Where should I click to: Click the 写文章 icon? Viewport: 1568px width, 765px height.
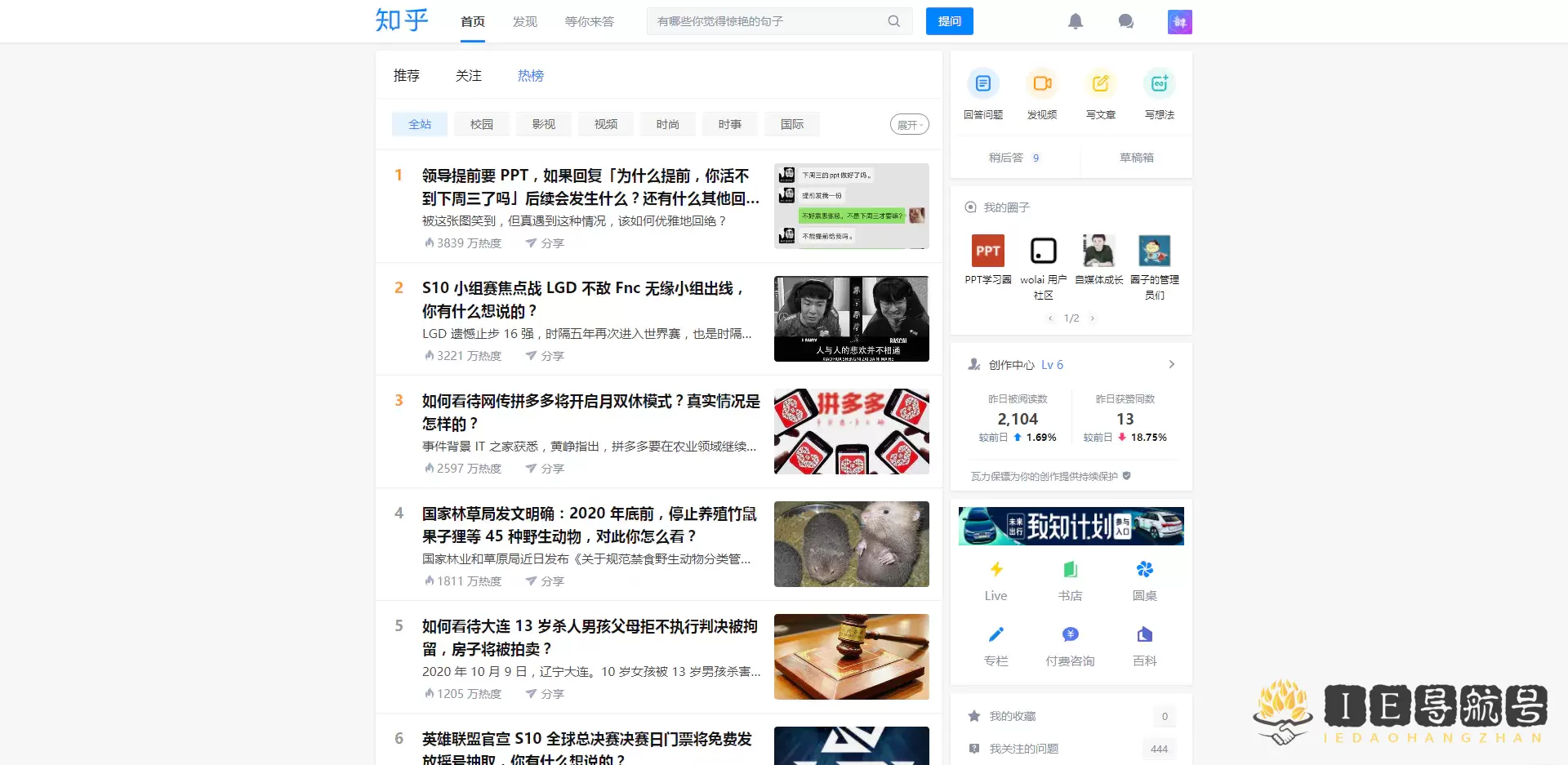tap(1101, 83)
